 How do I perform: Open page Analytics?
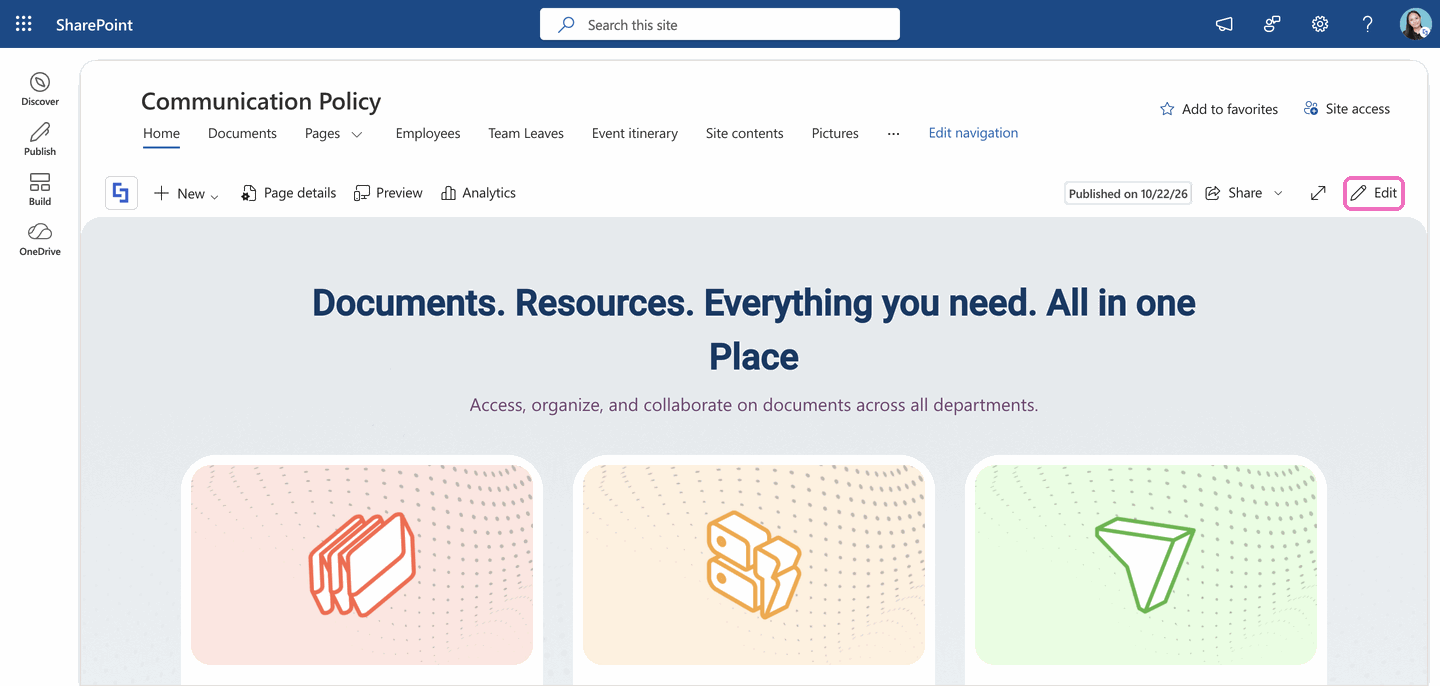click(478, 193)
